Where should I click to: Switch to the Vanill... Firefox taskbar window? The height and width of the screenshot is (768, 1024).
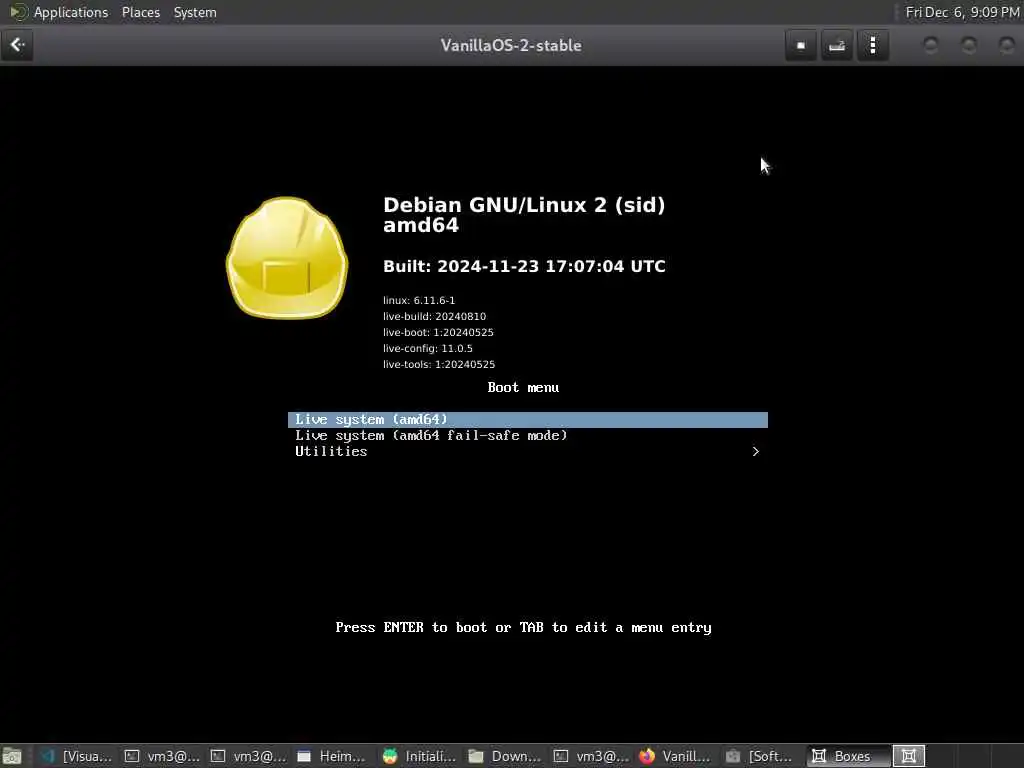pos(675,756)
